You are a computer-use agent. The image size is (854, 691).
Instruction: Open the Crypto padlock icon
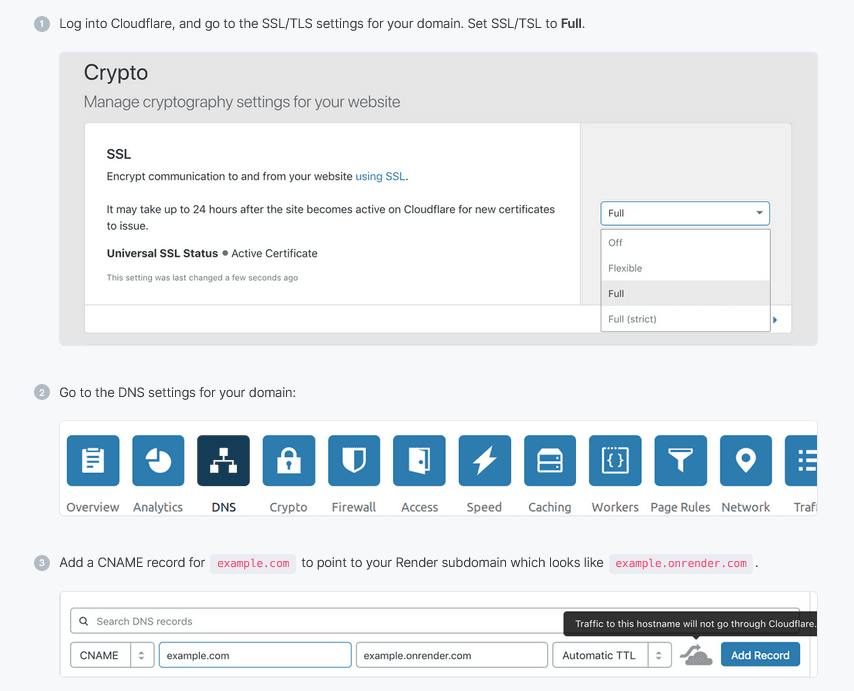tap(289, 461)
